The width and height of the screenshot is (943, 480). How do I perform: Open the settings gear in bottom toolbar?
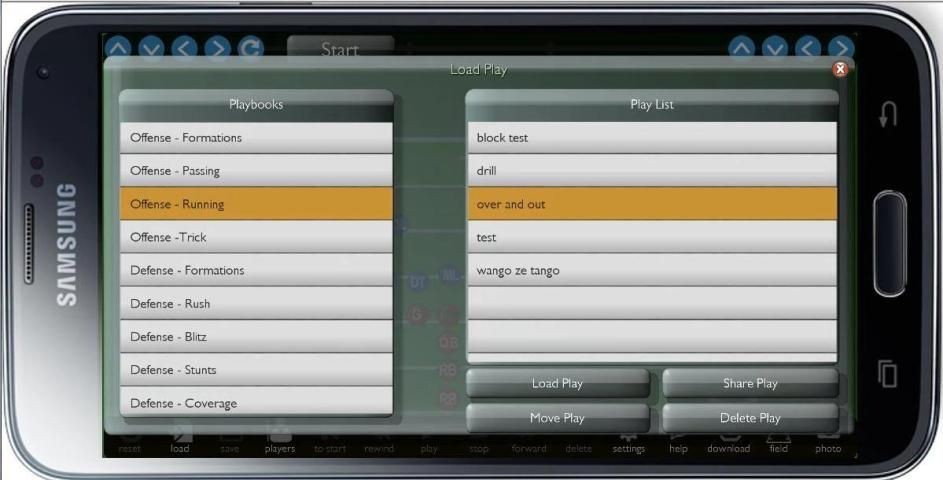(629, 441)
